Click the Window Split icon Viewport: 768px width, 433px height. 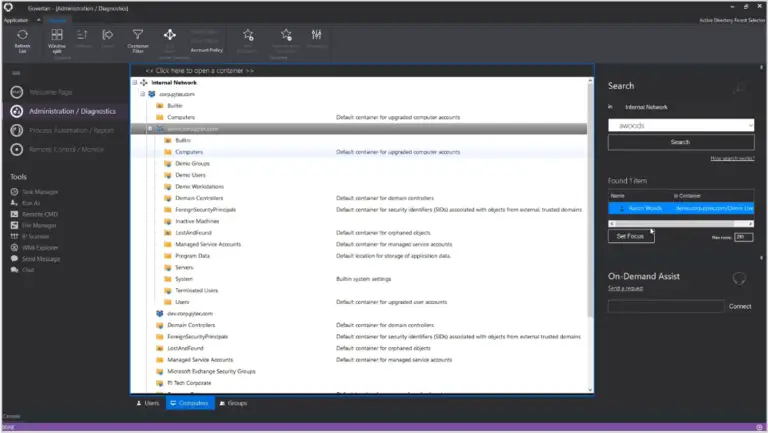pyautogui.click(x=57, y=39)
